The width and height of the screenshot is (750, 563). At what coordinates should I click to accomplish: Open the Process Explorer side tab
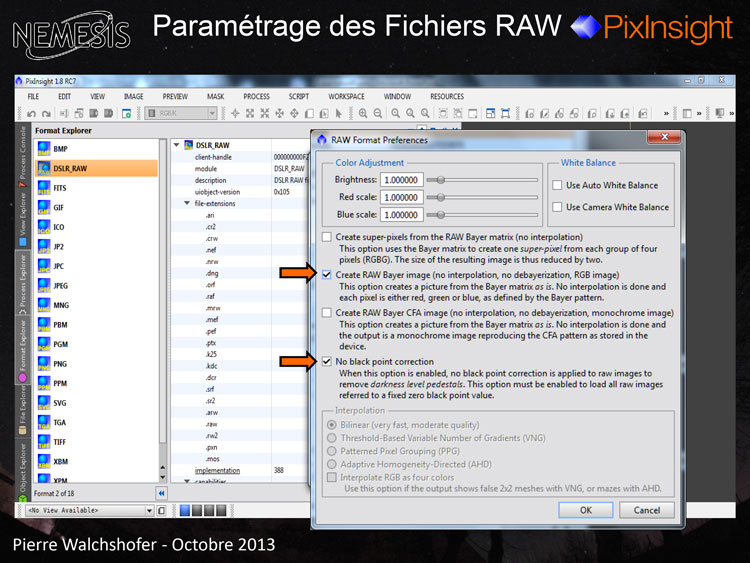click(x=22, y=284)
